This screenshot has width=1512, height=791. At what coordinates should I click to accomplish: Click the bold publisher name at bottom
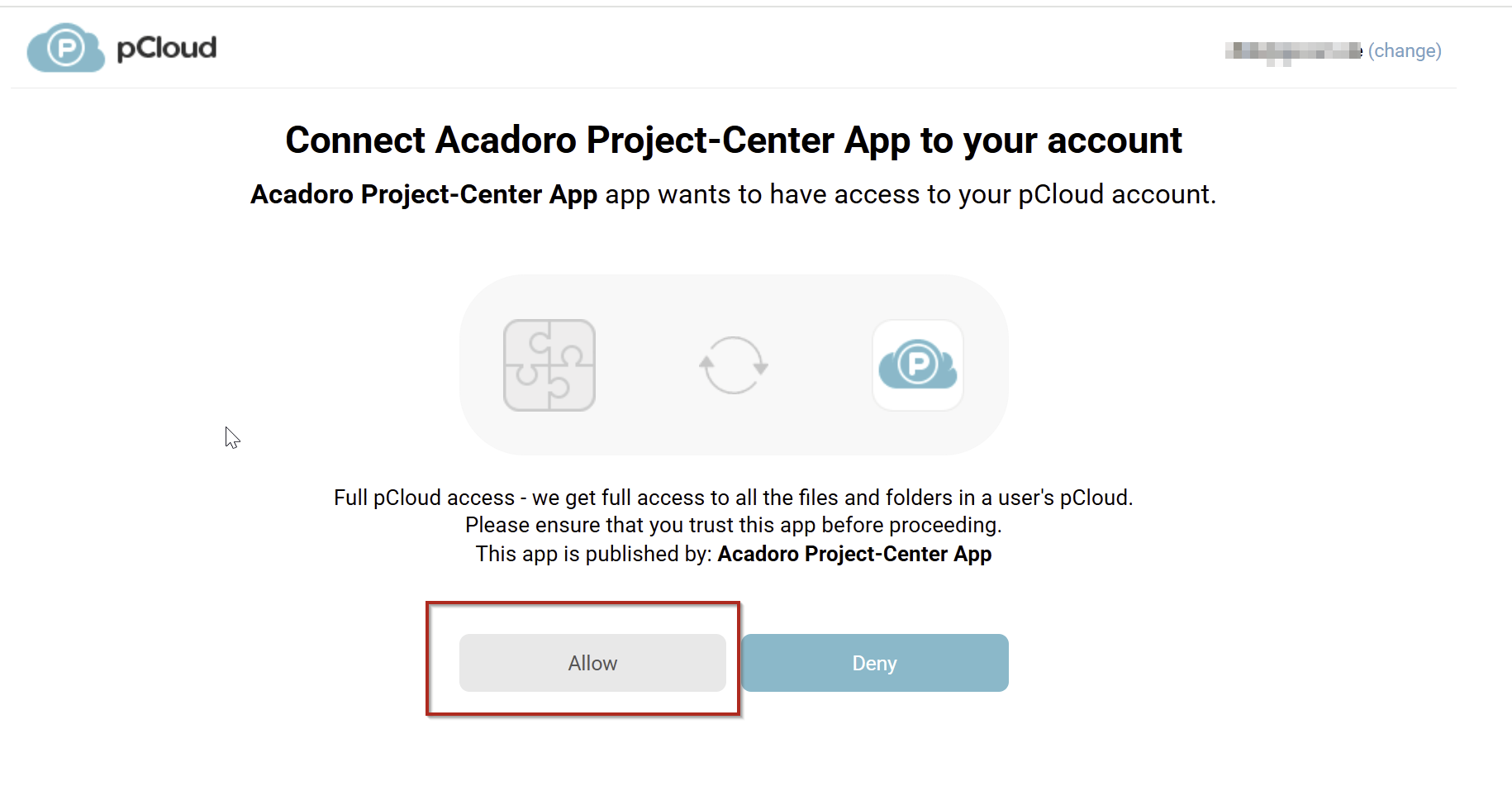pos(854,554)
